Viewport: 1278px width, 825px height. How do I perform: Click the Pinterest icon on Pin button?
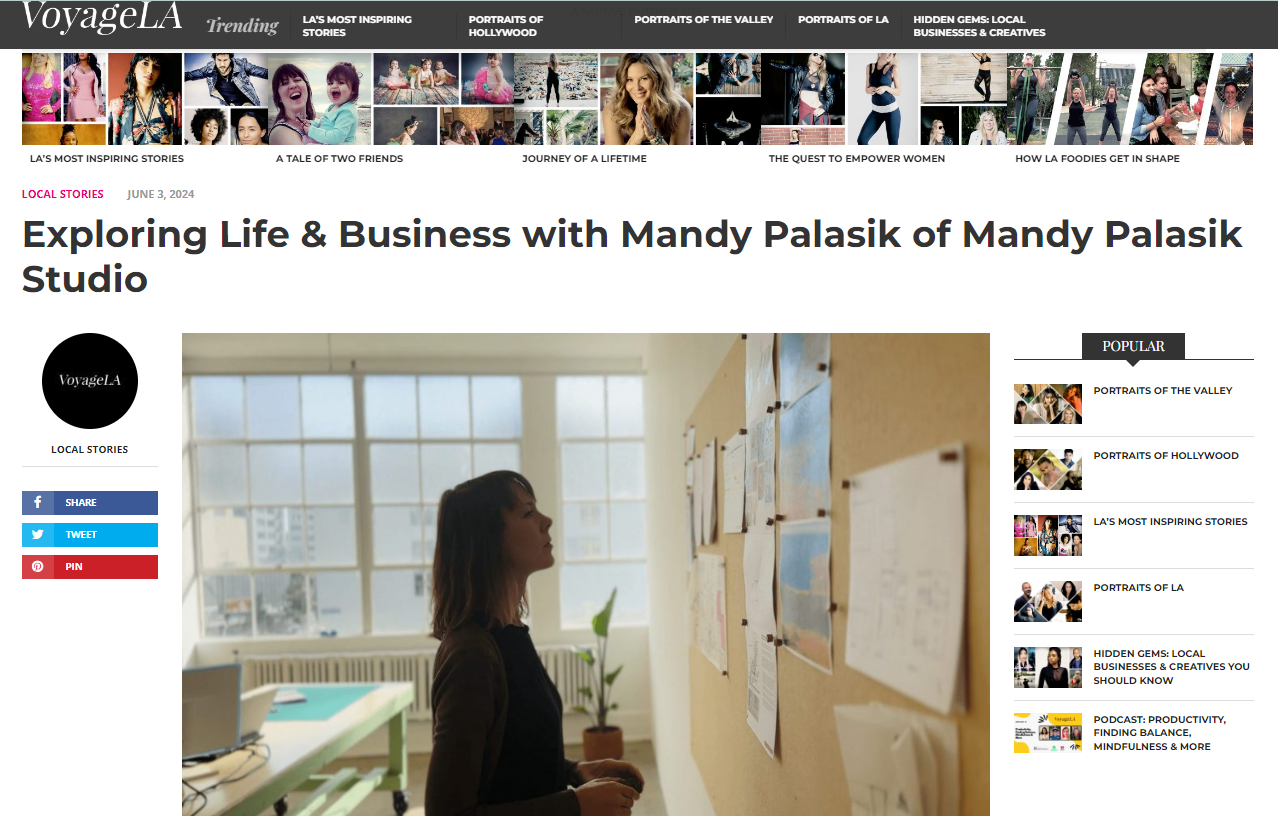37,567
